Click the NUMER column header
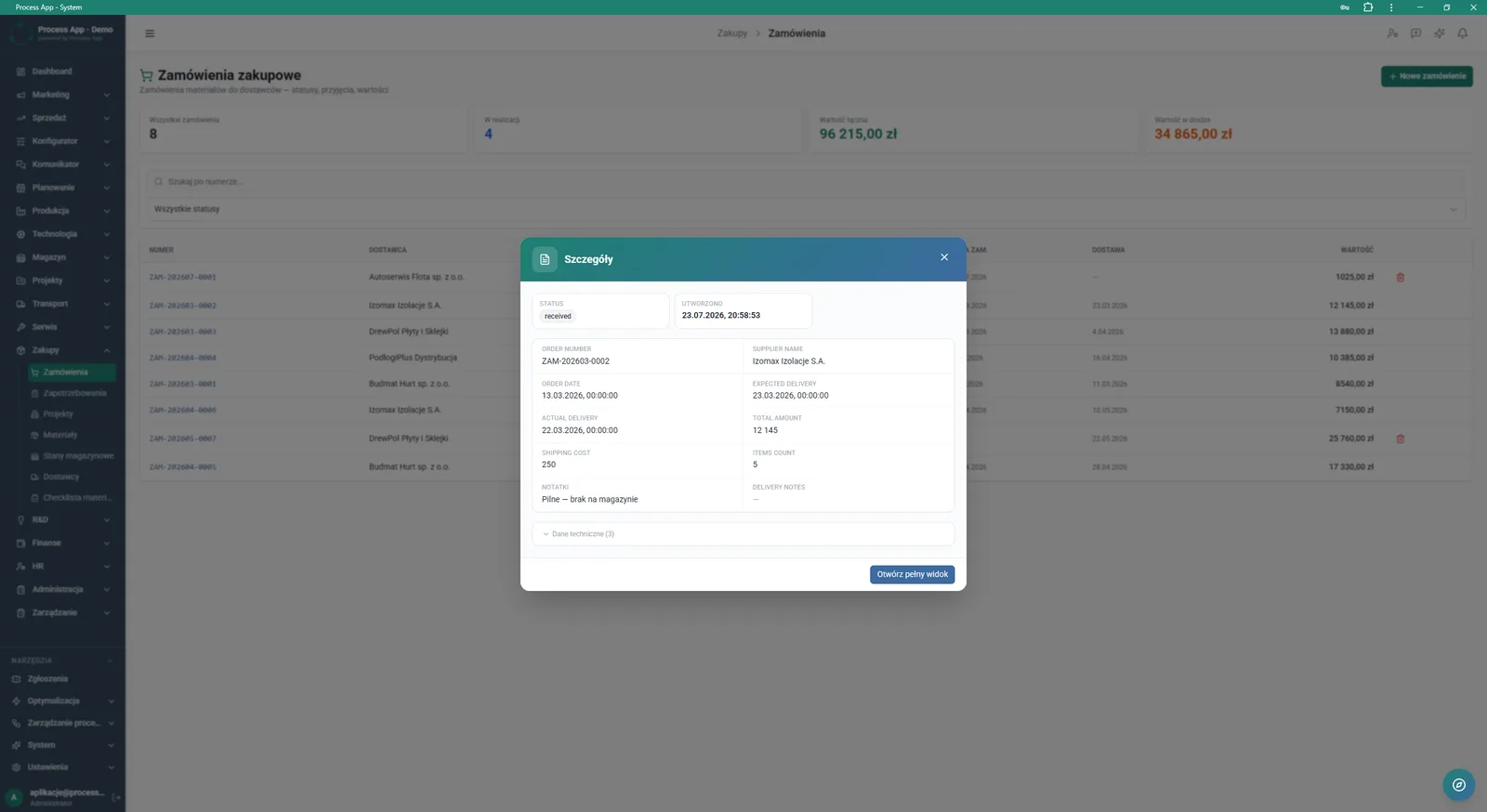Image resolution: width=1487 pixels, height=812 pixels. point(162,250)
